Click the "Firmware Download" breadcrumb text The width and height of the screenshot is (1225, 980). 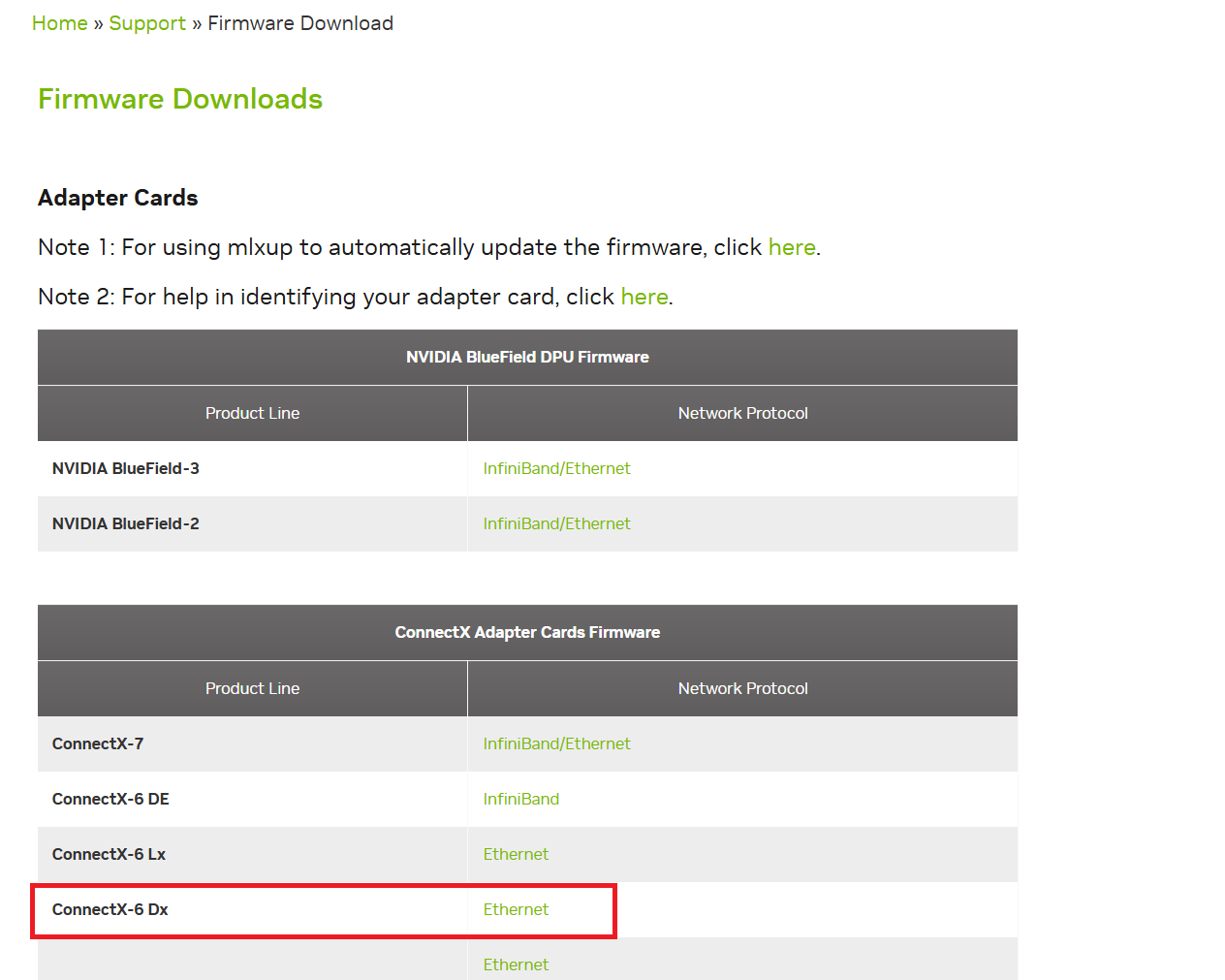click(300, 23)
